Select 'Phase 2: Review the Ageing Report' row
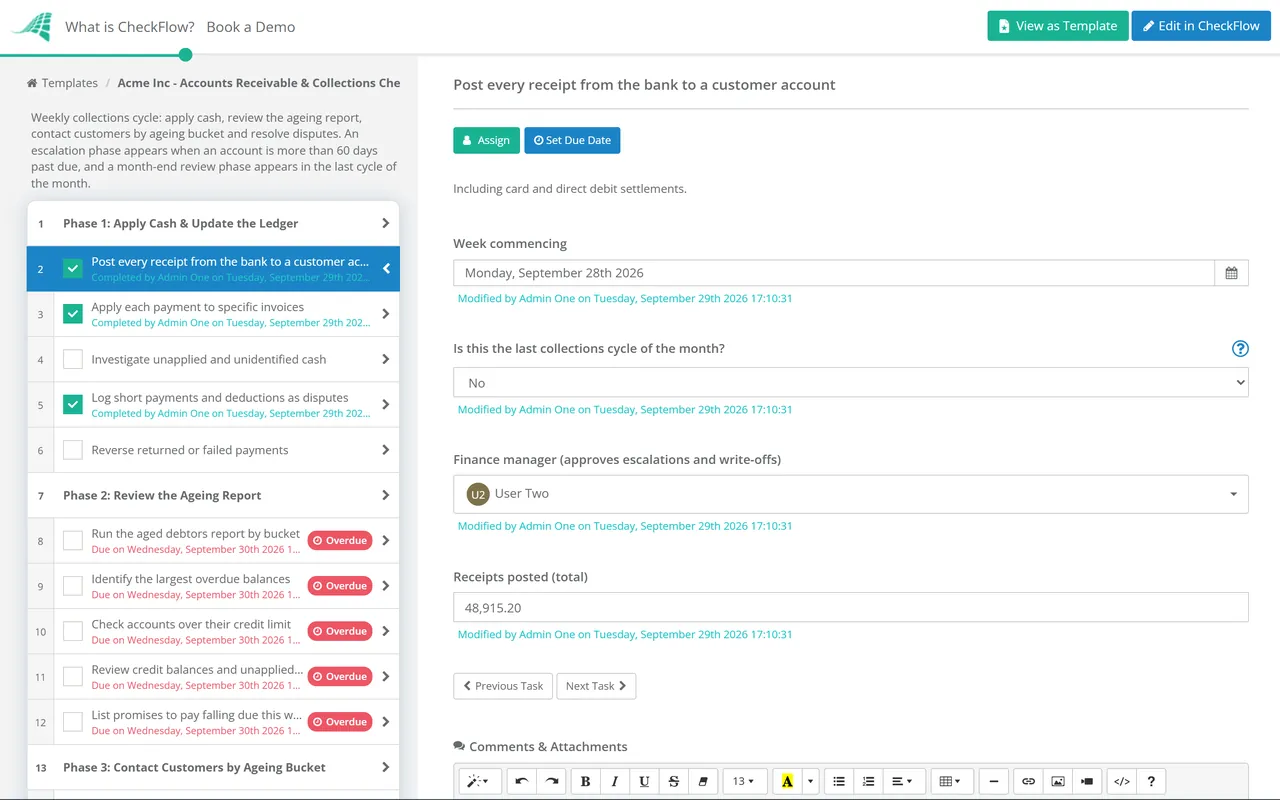Image resolution: width=1280 pixels, height=800 pixels. coord(213,496)
